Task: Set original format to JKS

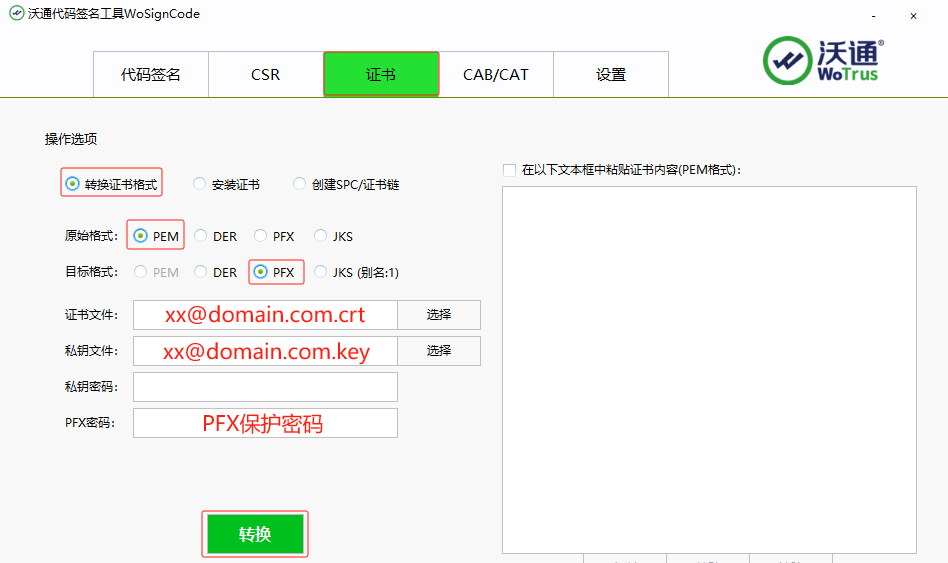Action: point(321,236)
